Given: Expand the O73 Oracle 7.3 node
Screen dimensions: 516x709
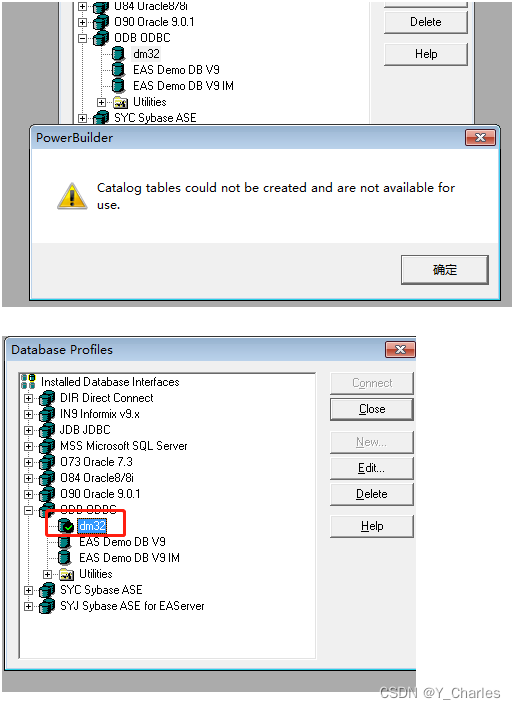Looking at the screenshot, I should point(28,463).
